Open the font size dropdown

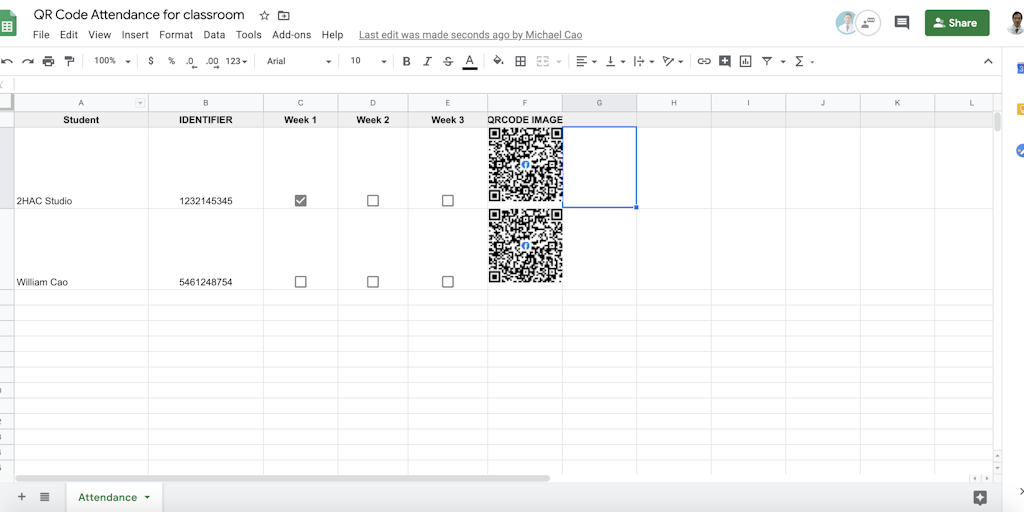[368, 61]
